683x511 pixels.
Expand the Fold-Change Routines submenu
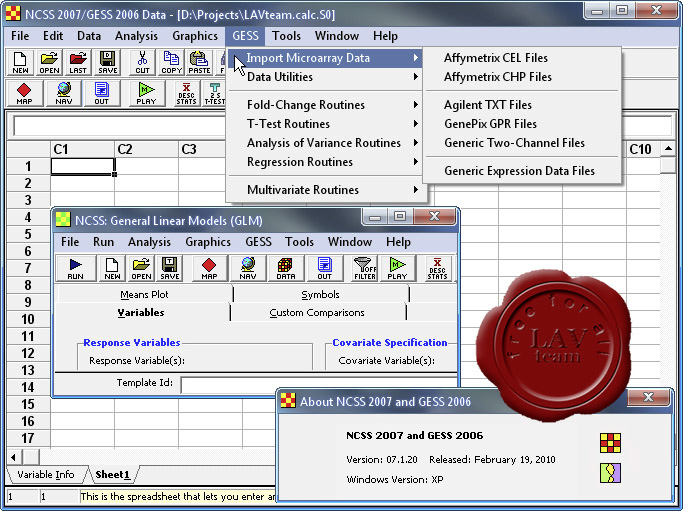click(325, 105)
